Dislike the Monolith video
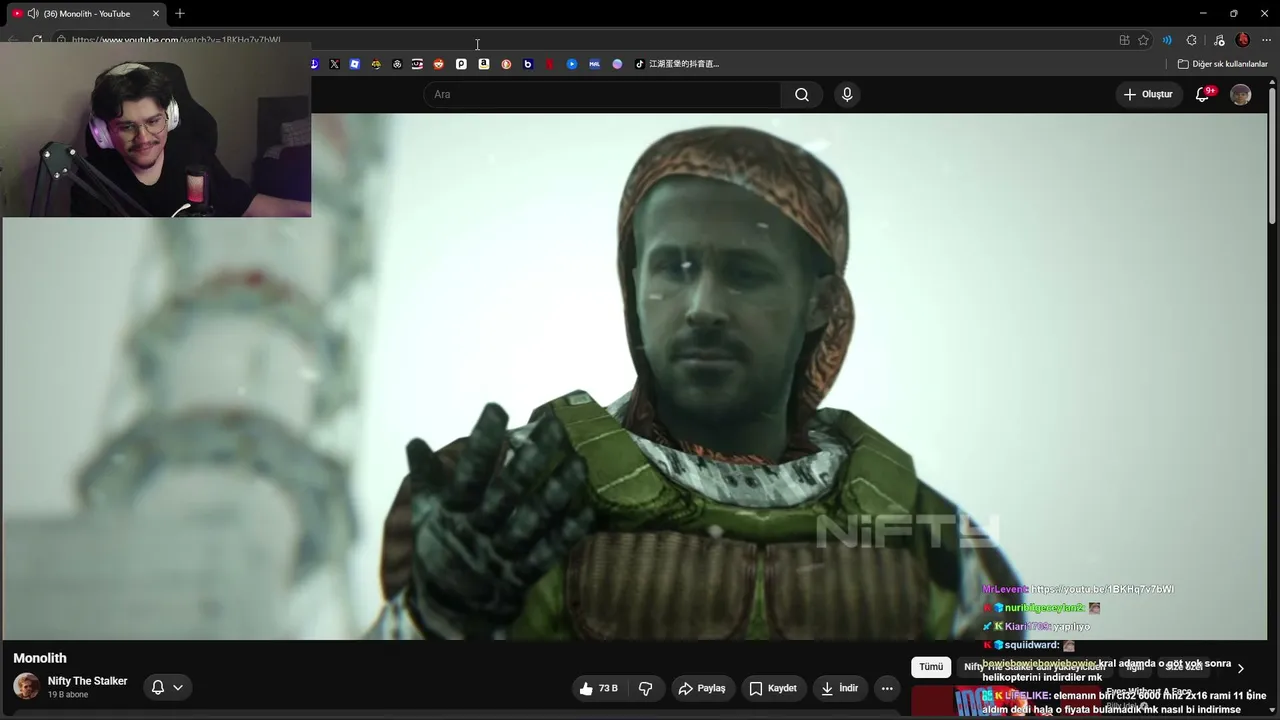 pyautogui.click(x=646, y=688)
